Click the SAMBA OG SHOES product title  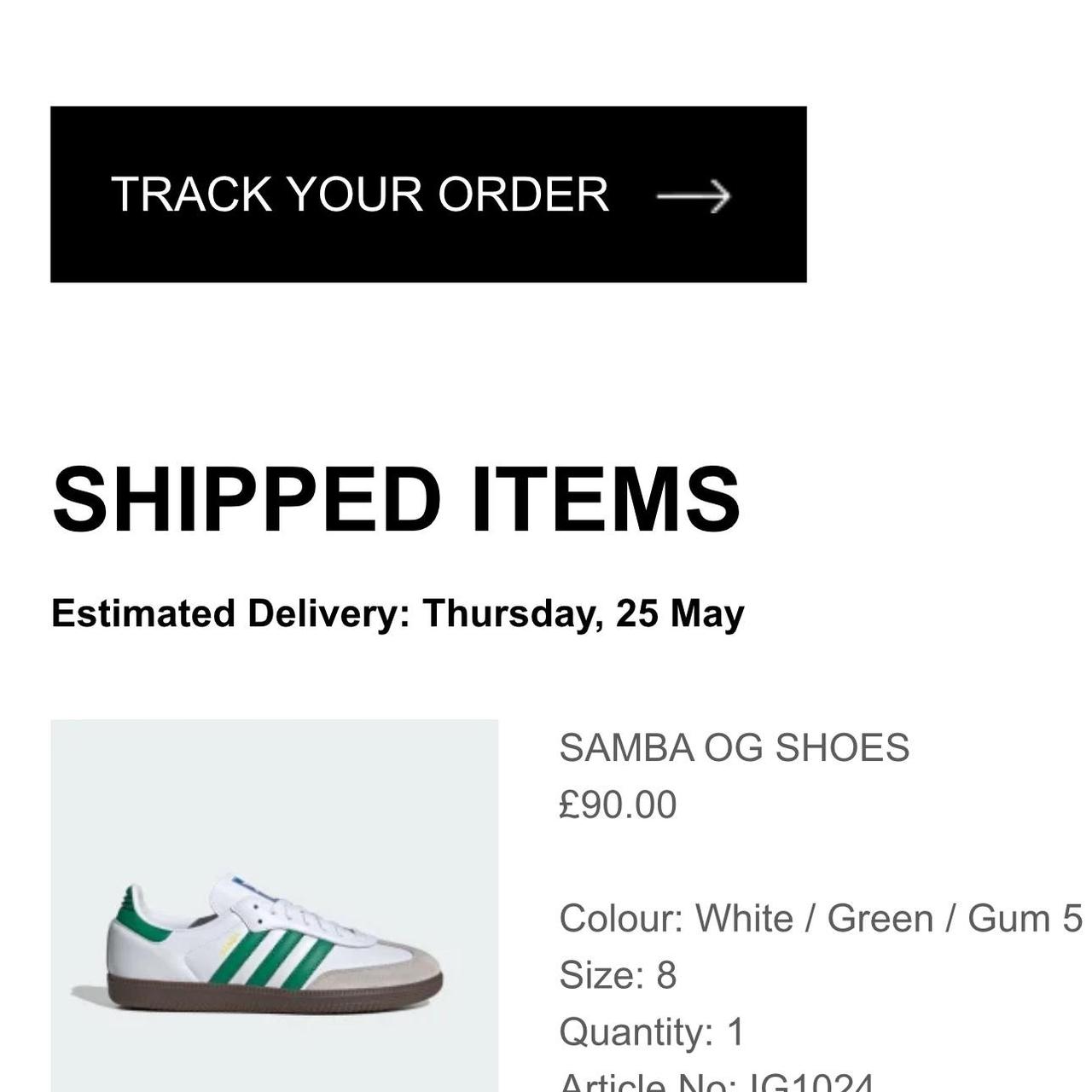(735, 748)
